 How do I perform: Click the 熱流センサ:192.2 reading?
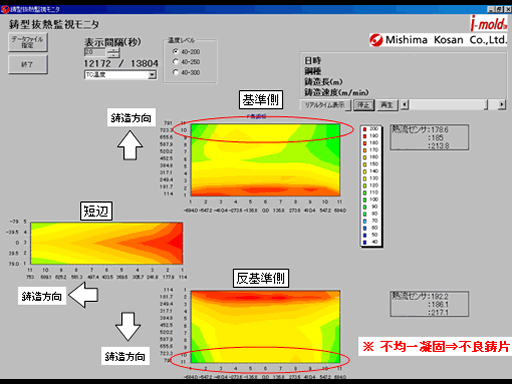pos(420,296)
